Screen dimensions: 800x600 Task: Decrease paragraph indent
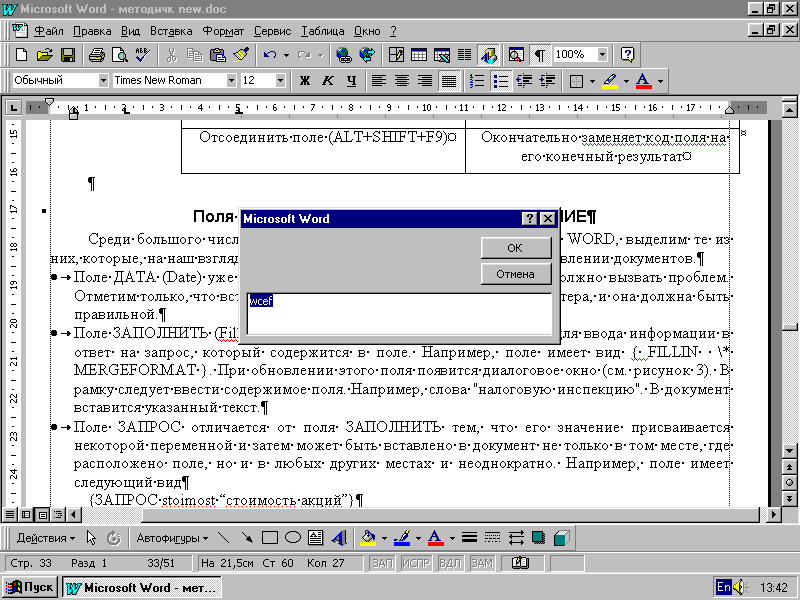(x=524, y=81)
